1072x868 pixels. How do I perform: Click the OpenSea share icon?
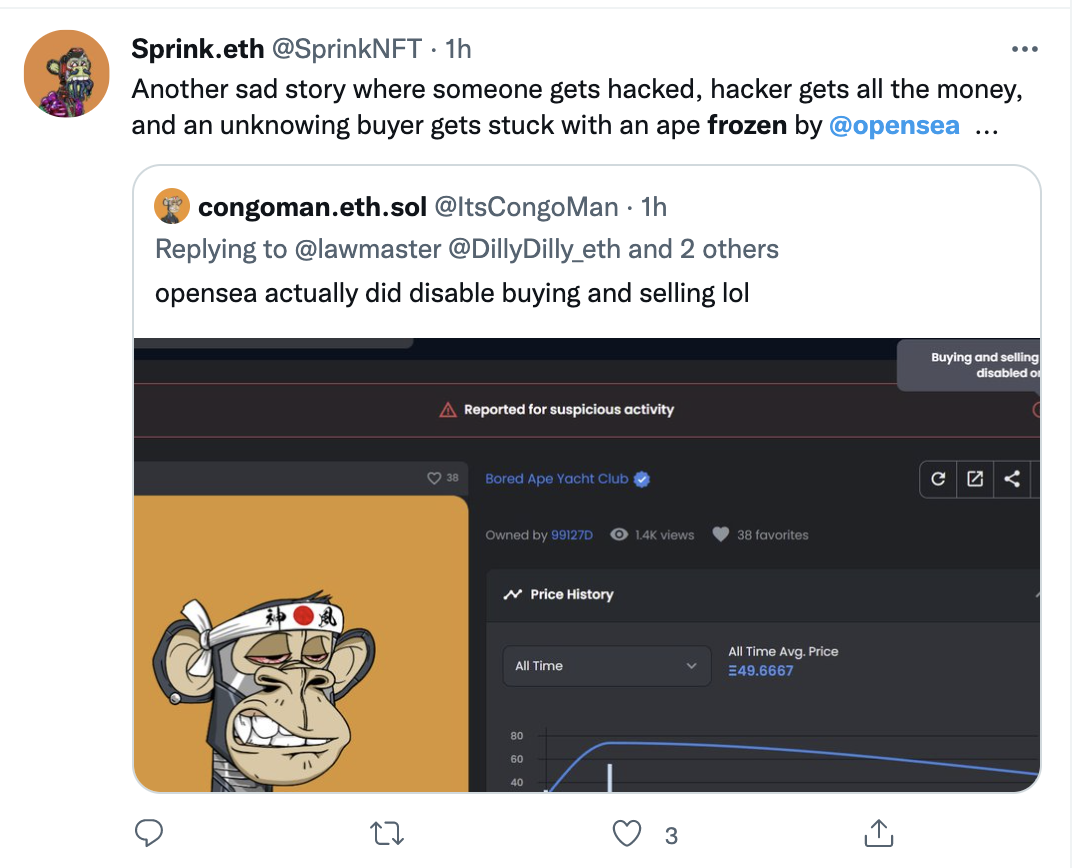1012,479
